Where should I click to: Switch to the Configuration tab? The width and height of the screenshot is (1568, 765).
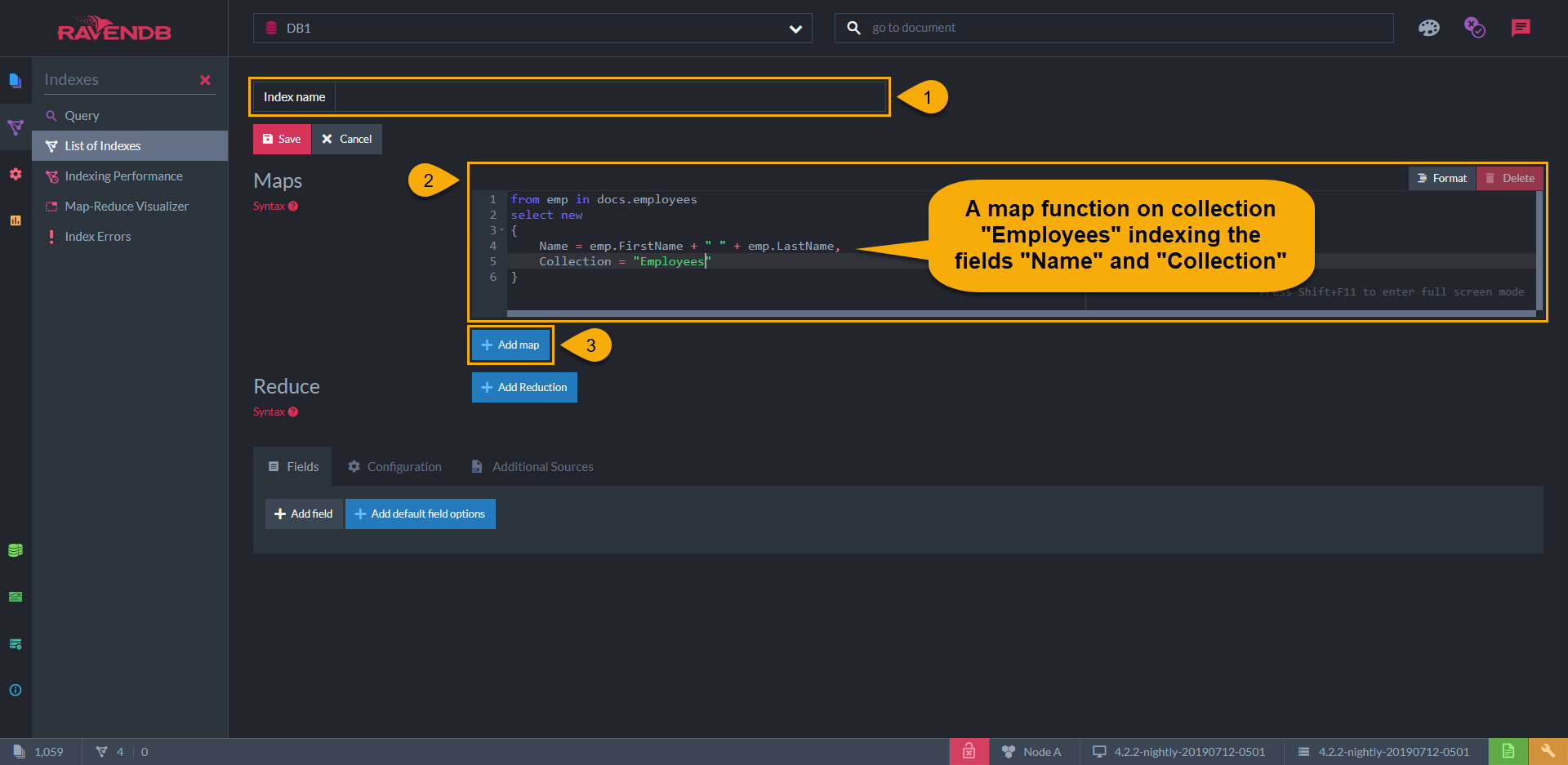[394, 466]
